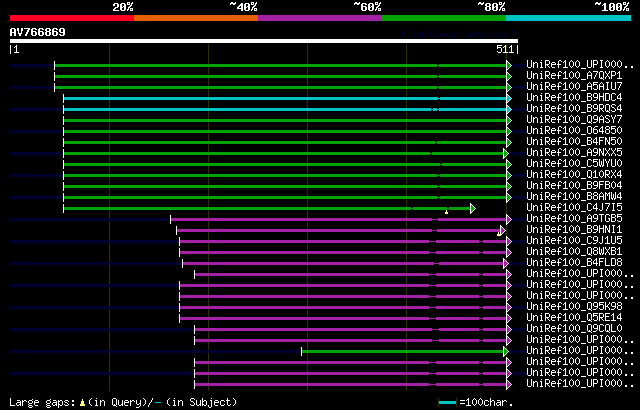The height and width of the screenshot is (410, 640).
Task: Click the green alignment bar for Q9ASY7
Action: (x=285, y=120)
